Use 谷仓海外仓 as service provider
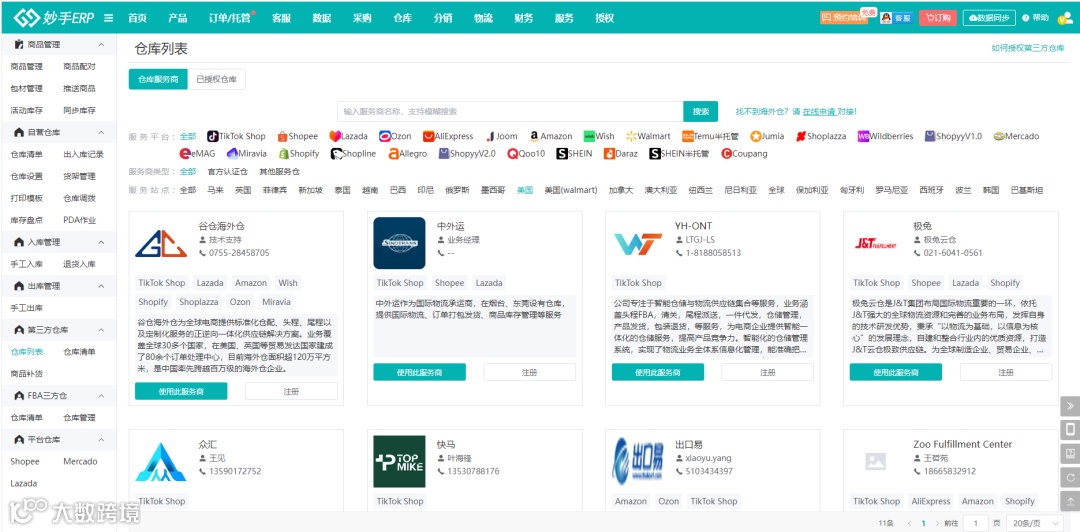 click(x=181, y=391)
